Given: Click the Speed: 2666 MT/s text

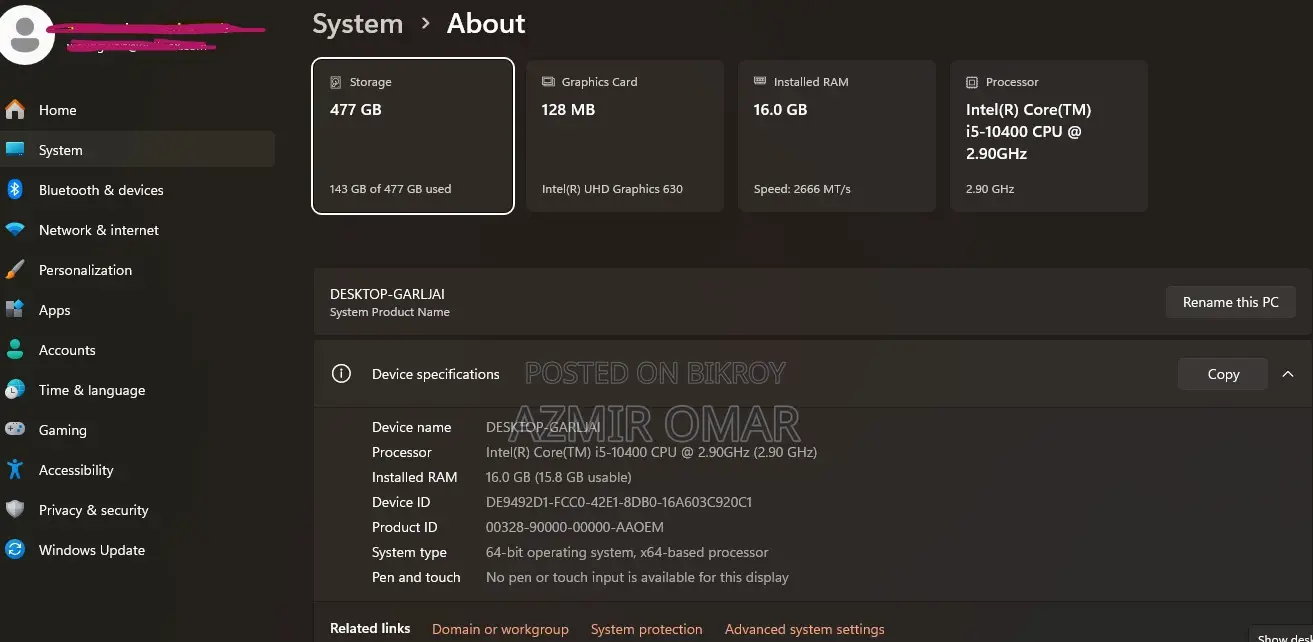Looking at the screenshot, I should (802, 189).
